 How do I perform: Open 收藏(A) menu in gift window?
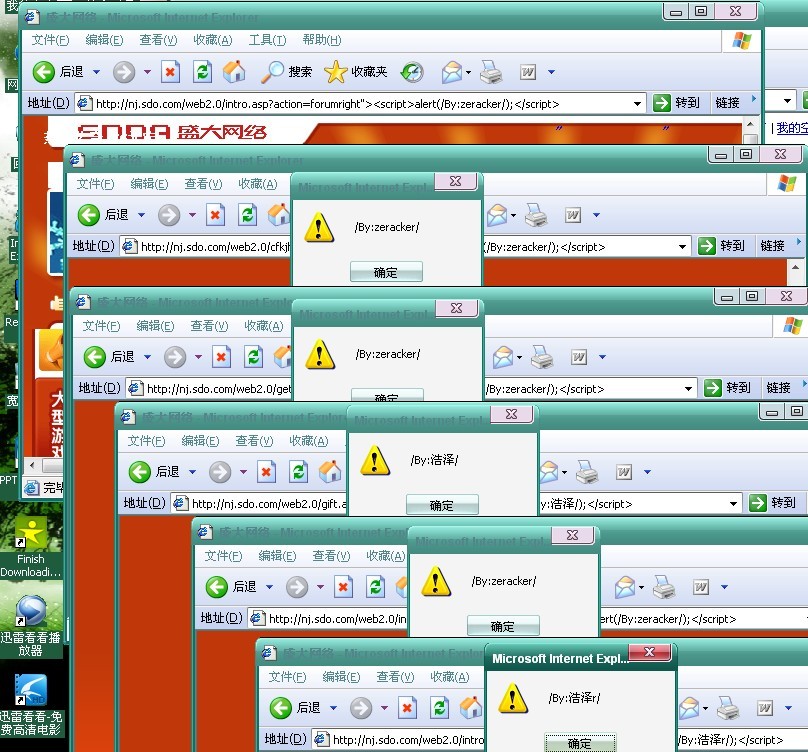point(309,441)
